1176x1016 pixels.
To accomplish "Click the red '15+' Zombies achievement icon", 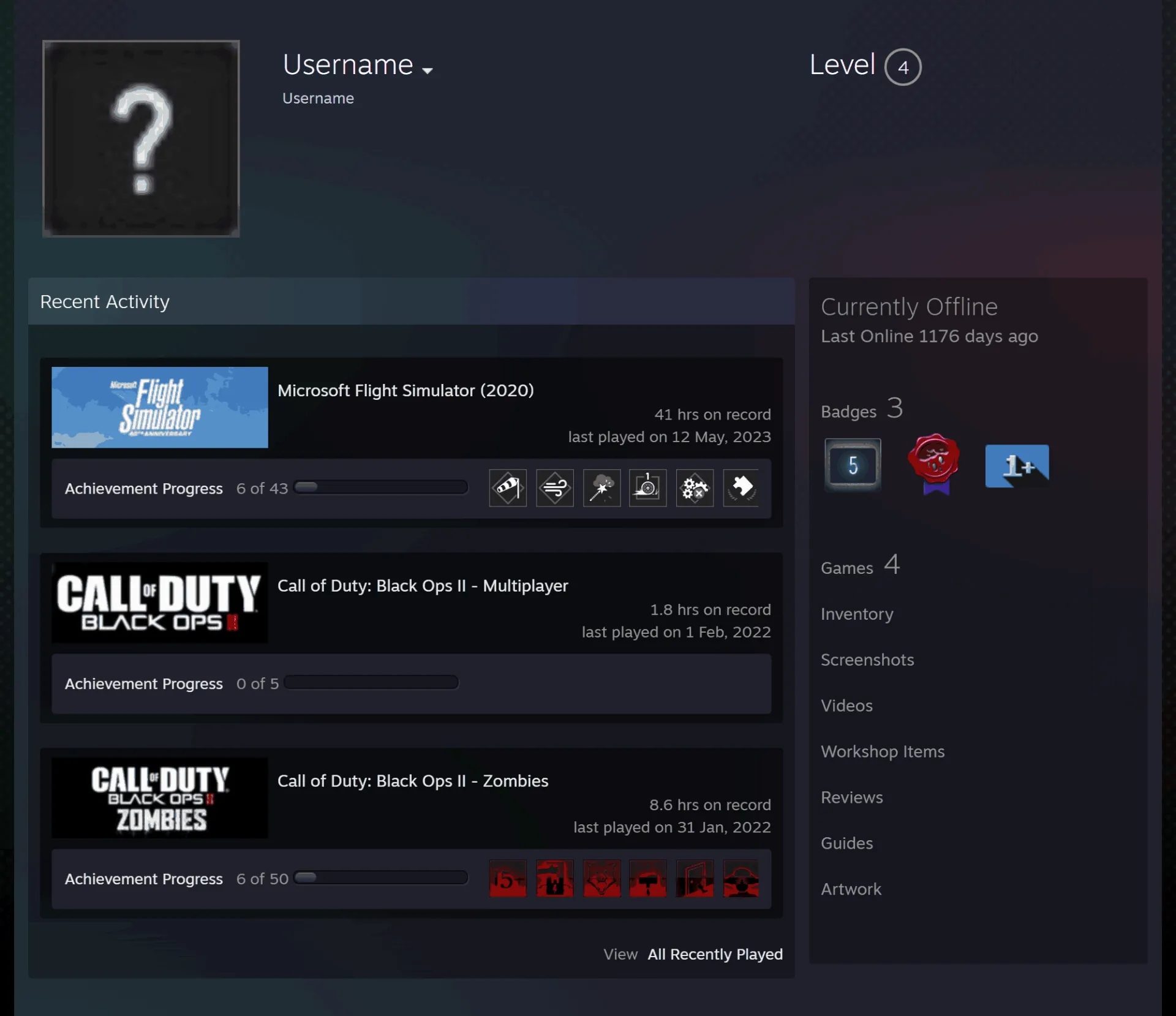I will 508,879.
